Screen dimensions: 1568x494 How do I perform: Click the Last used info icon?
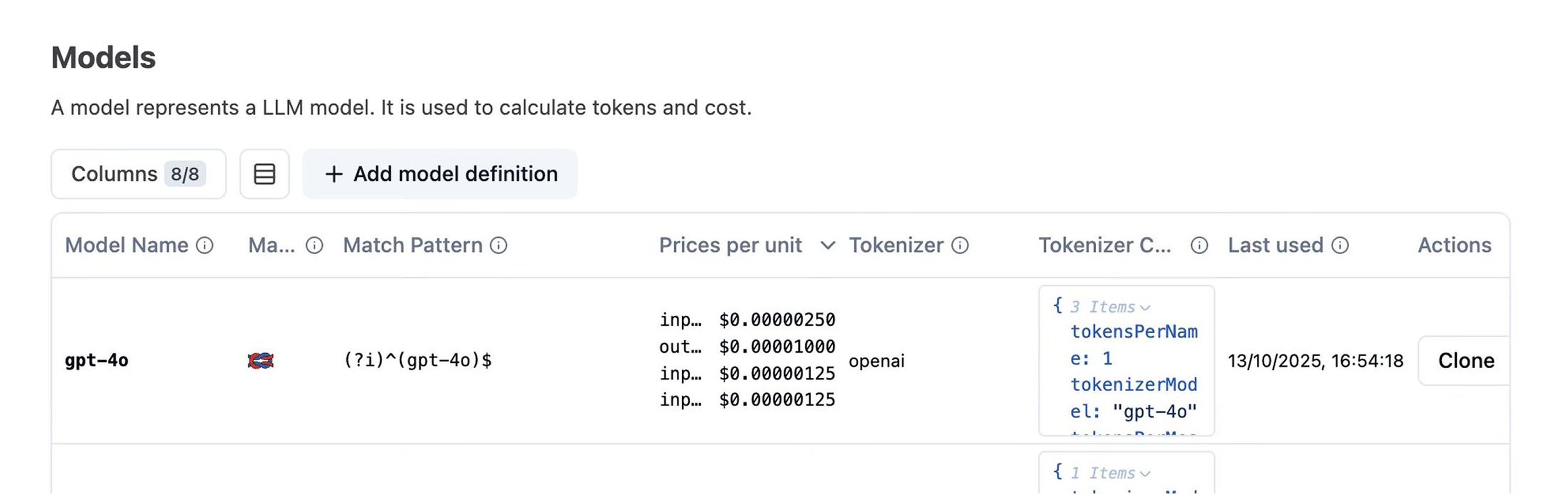click(x=1341, y=246)
